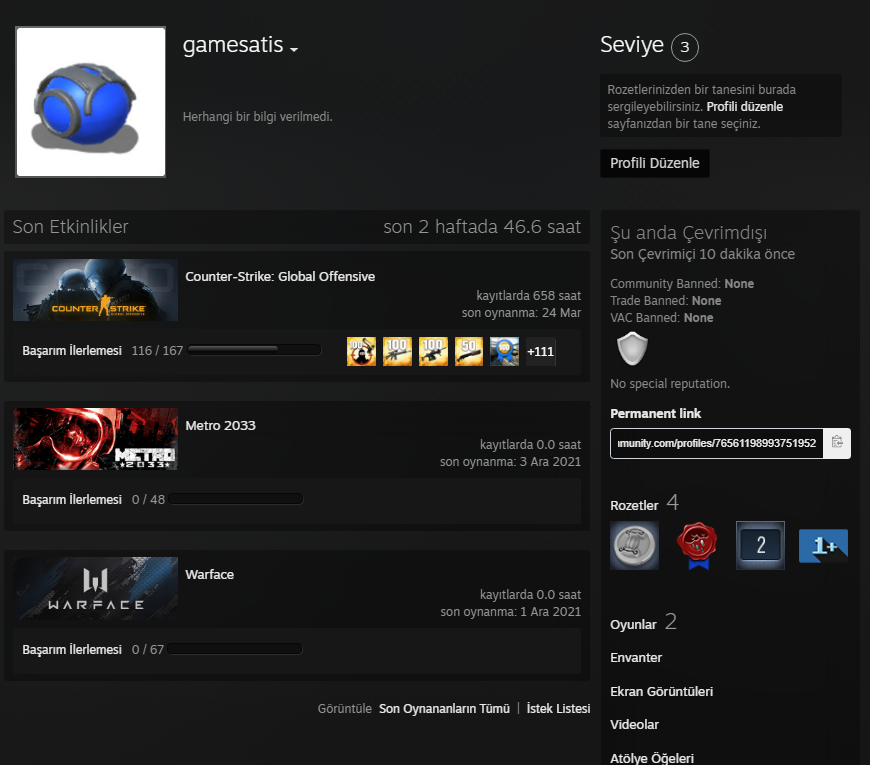The width and height of the screenshot is (870, 765).
Task: Click the '0 / 48' achievement count
Action: [148, 499]
